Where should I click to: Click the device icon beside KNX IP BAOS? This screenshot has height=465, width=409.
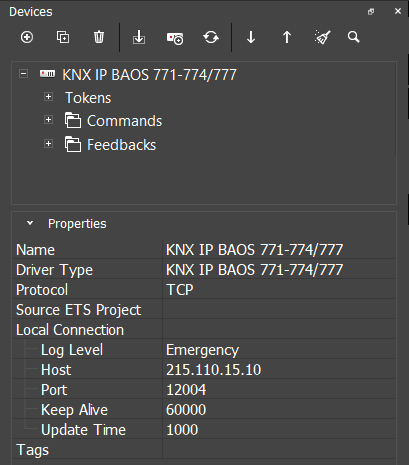click(x=47, y=74)
